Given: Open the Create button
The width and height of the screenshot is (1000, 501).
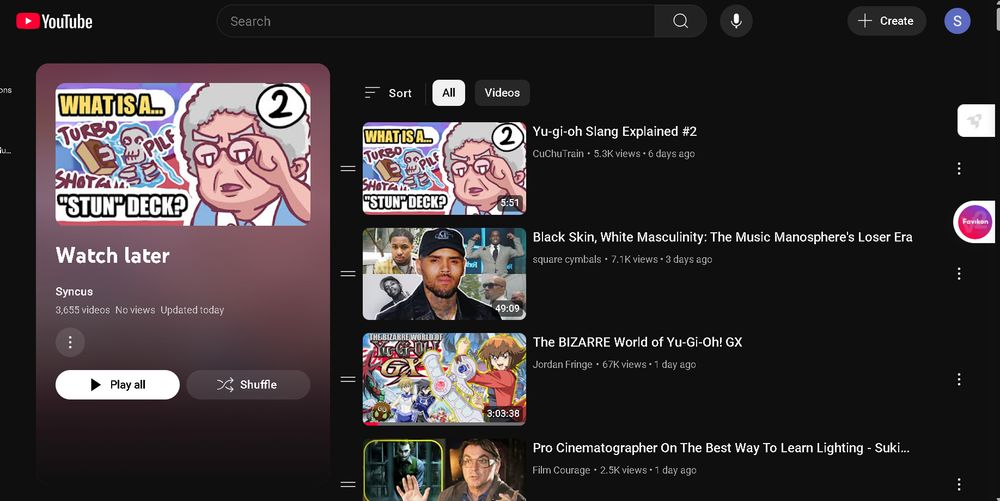Looking at the screenshot, I should tap(886, 21).
